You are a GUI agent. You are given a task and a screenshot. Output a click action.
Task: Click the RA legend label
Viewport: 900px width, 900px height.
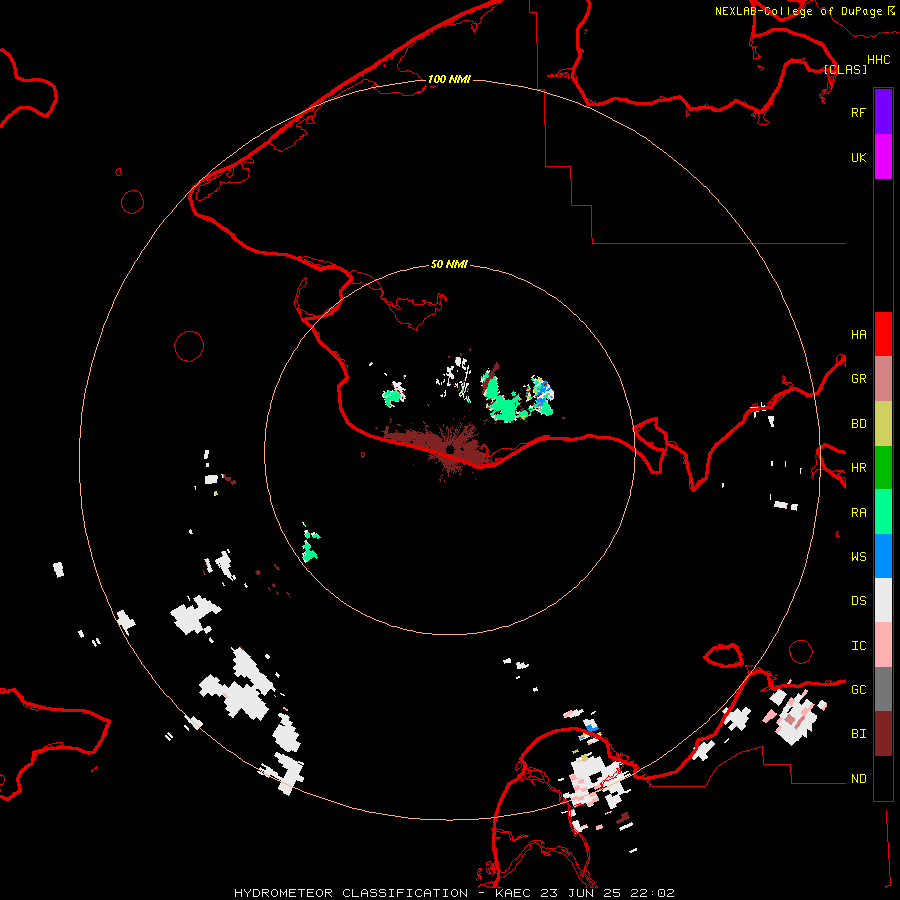tap(858, 513)
